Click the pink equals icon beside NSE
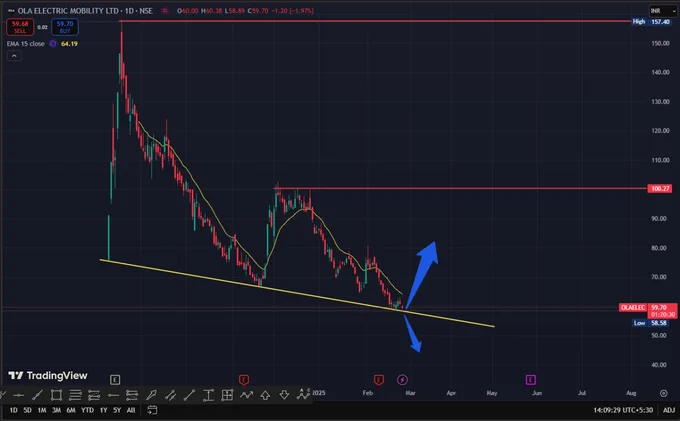 165,11
